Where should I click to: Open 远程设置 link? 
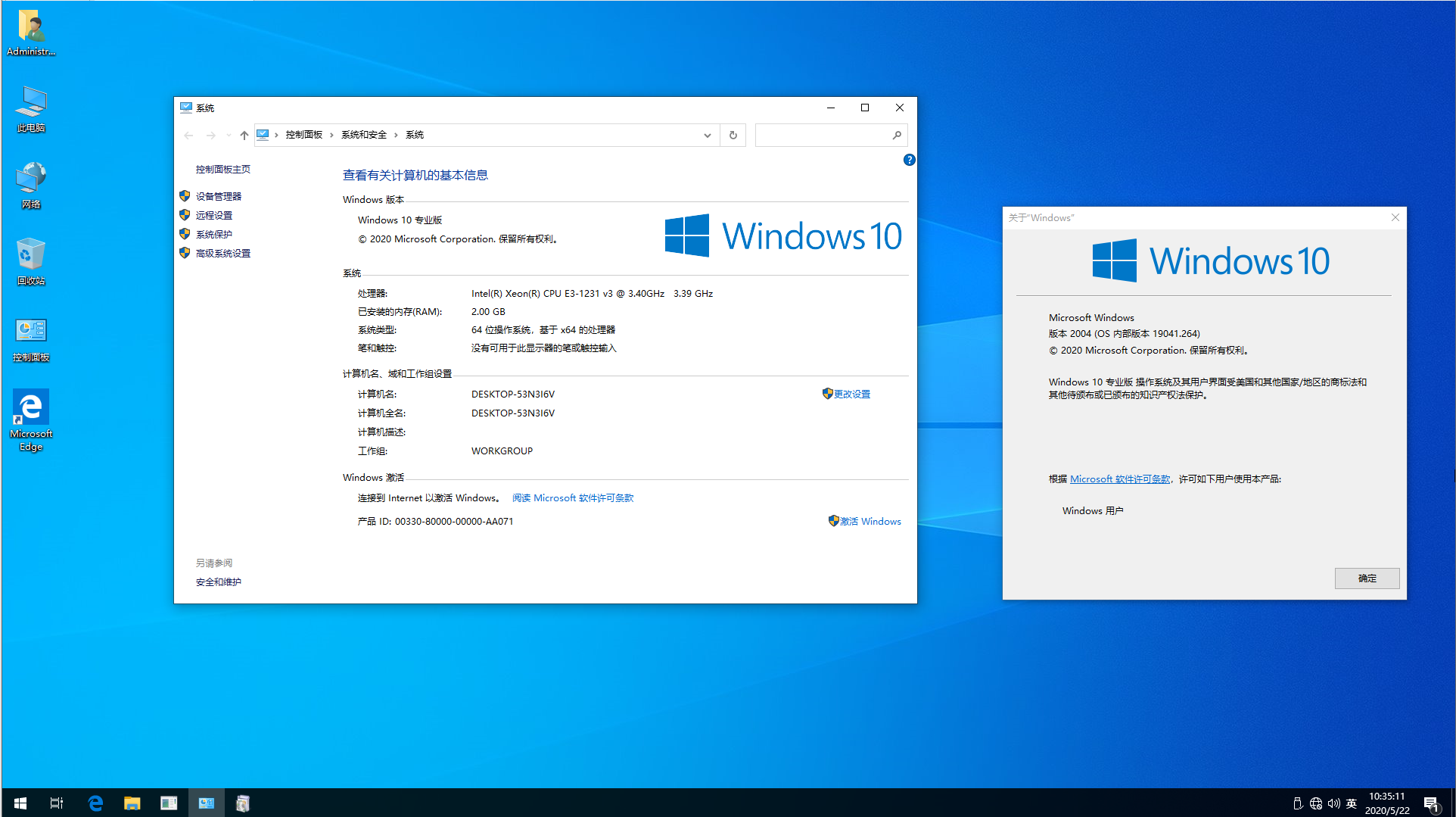click(x=213, y=216)
